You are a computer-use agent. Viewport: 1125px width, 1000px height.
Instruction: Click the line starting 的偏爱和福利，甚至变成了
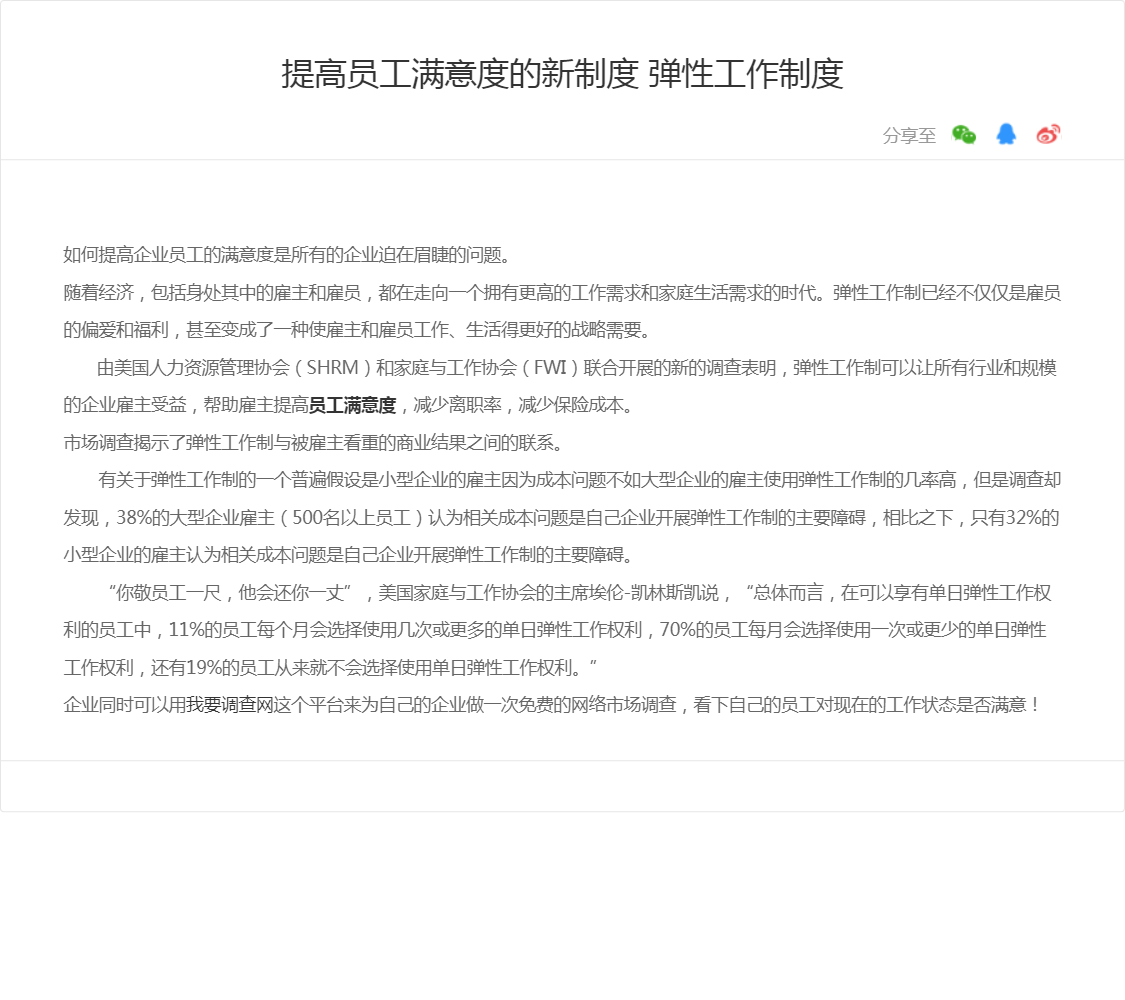click(357, 330)
